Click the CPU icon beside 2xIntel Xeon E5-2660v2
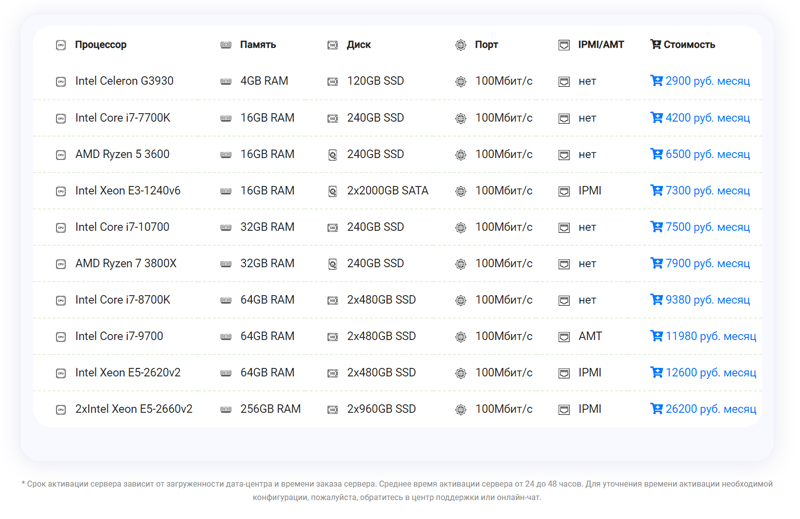 coord(61,410)
